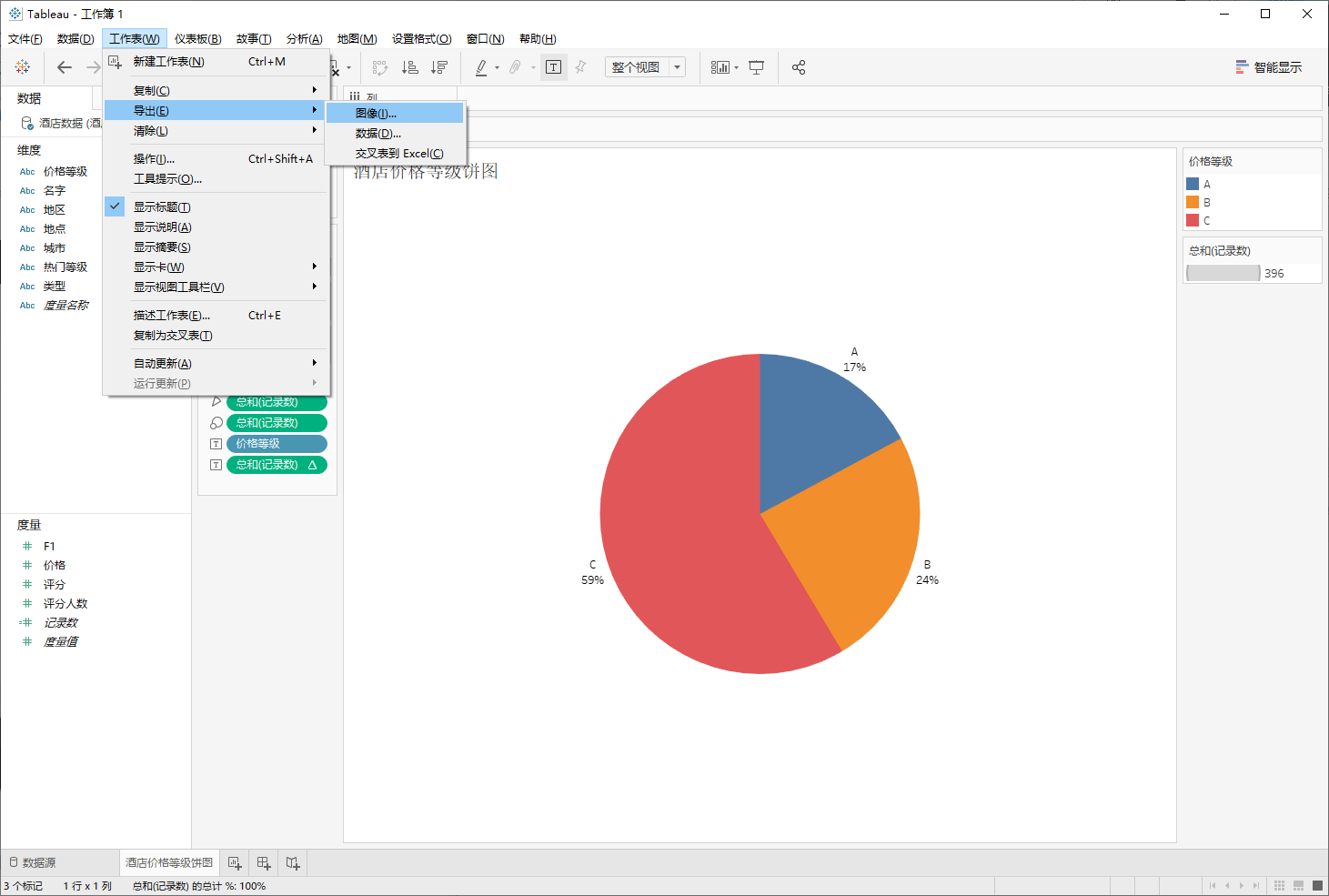Select the 酒店价格等级饼图 sheet tab
The height and width of the screenshot is (896, 1329).
169,862
